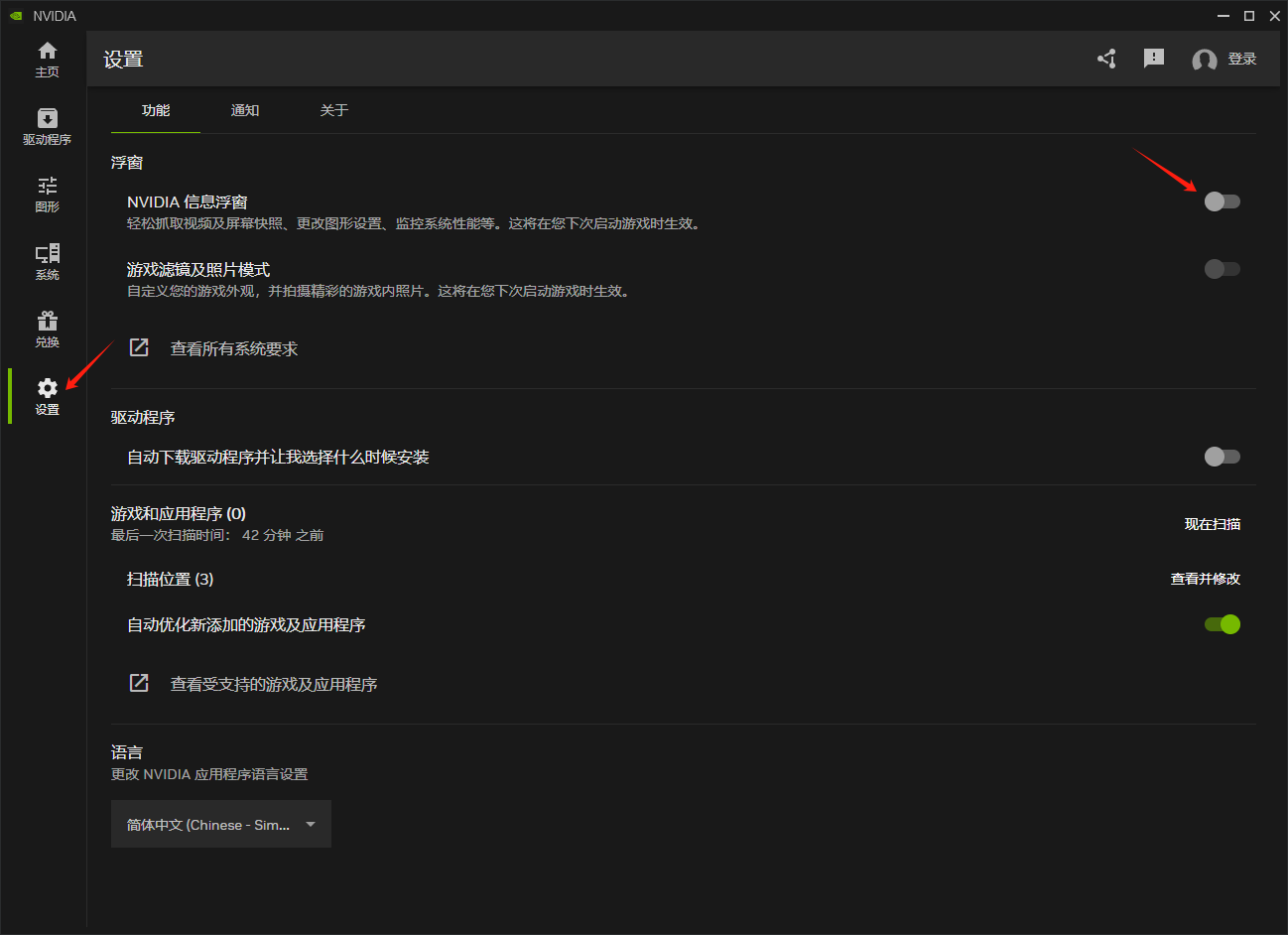Turn on 游戏滤镜及照片模式 toggle
This screenshot has height=935, width=1288.
pos(1222,268)
